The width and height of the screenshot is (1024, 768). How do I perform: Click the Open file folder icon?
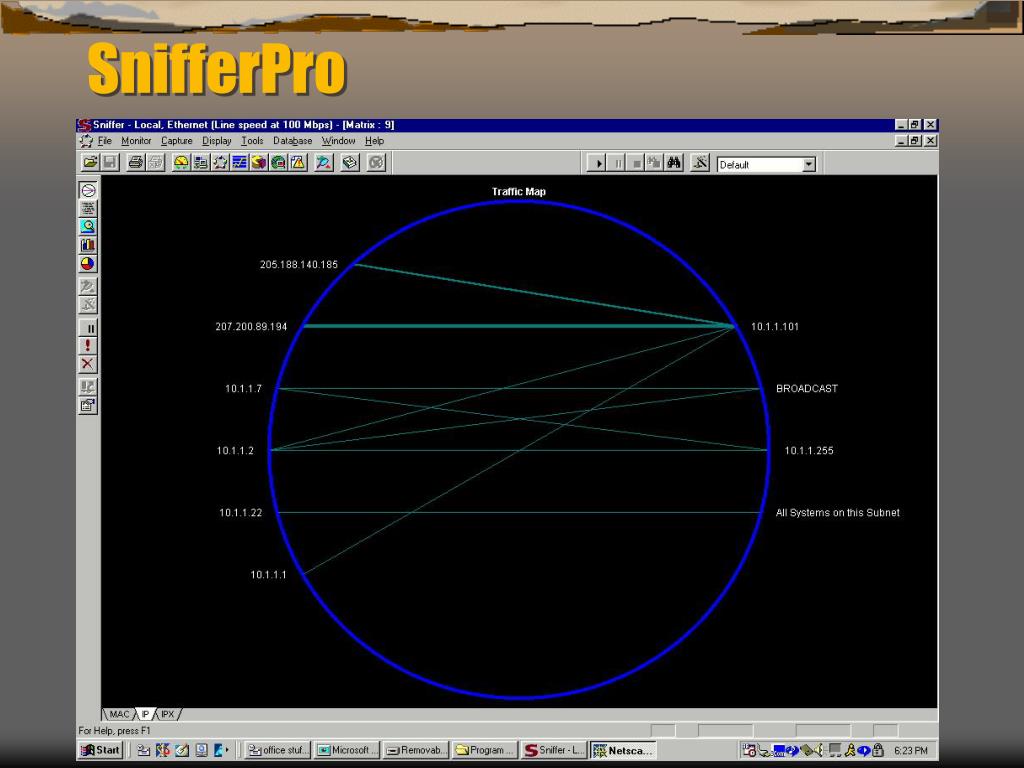point(90,162)
